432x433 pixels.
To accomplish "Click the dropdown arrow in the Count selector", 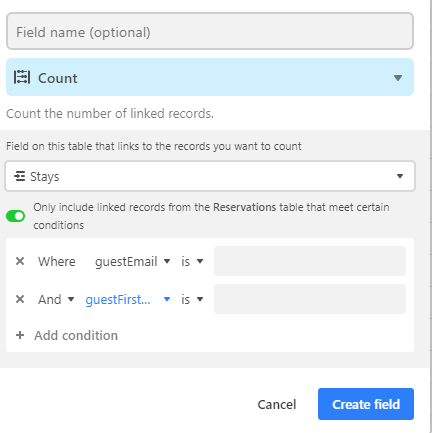I will [x=398, y=78].
